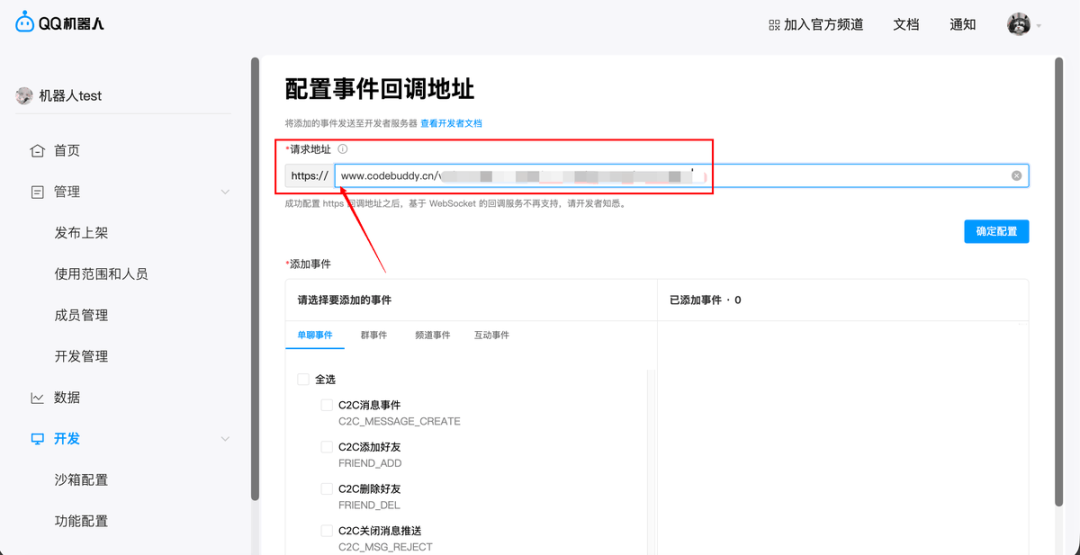Check the C2C关闭消息推送 checkbox

pos(326,531)
